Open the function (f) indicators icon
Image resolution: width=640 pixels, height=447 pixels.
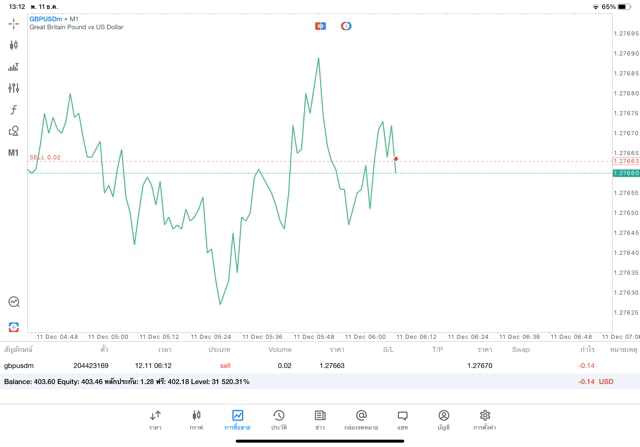[14, 109]
